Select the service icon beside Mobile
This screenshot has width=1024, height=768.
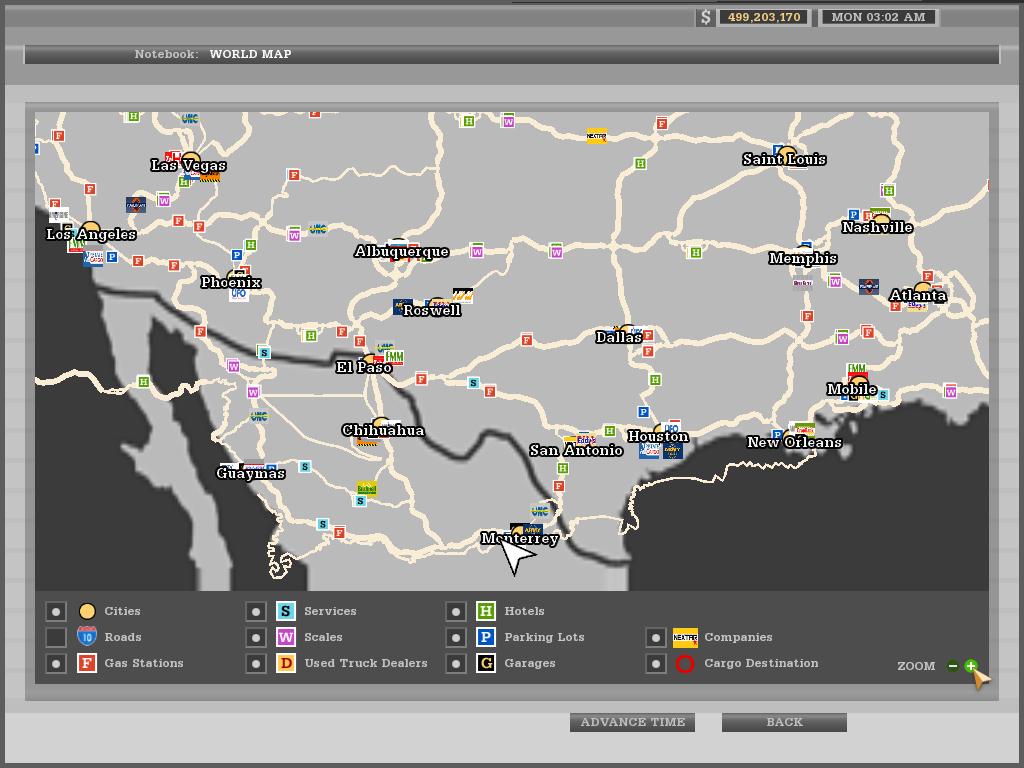(x=883, y=394)
